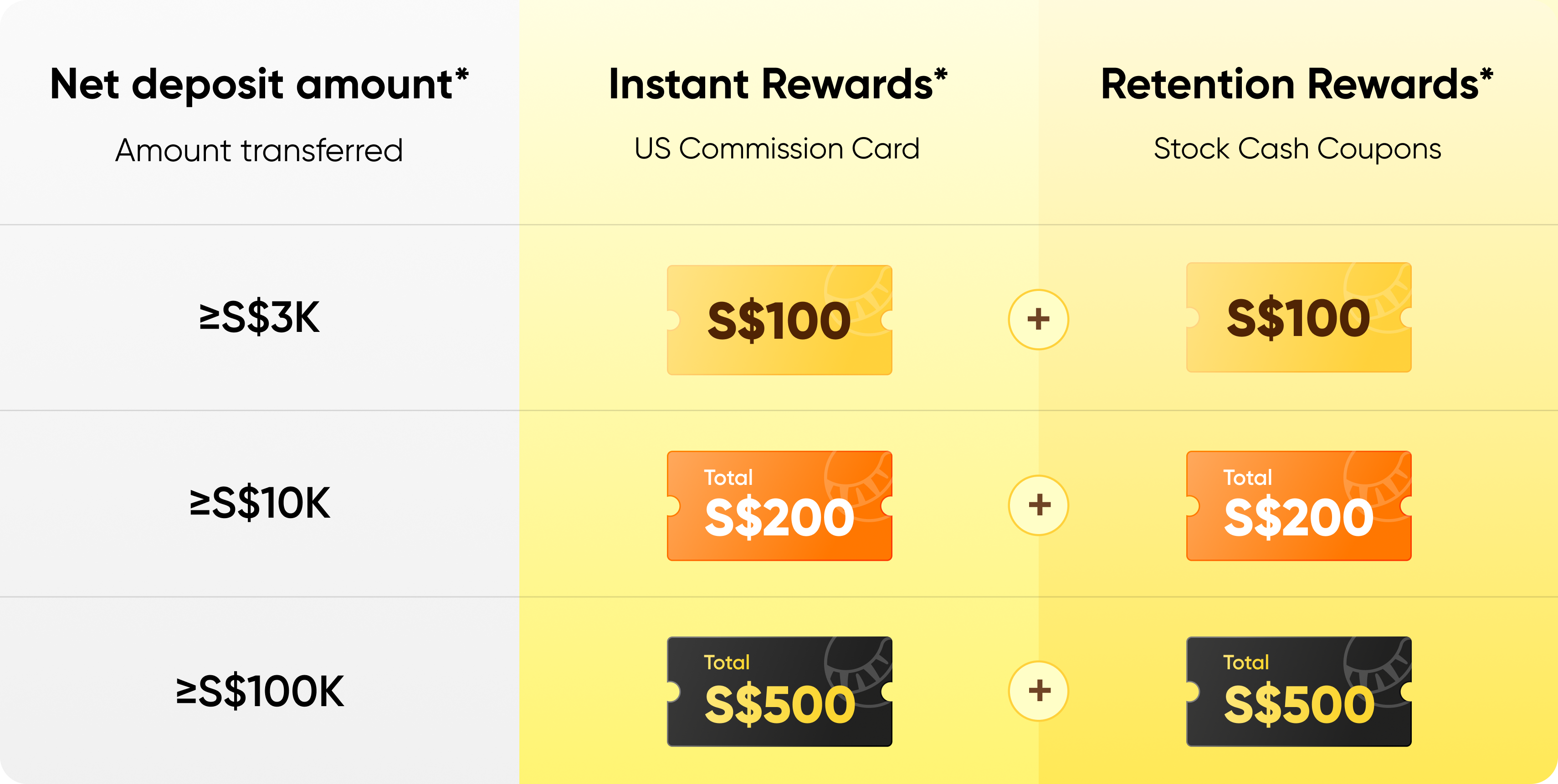Select the ≥S$100K deposit tier

pos(260,691)
